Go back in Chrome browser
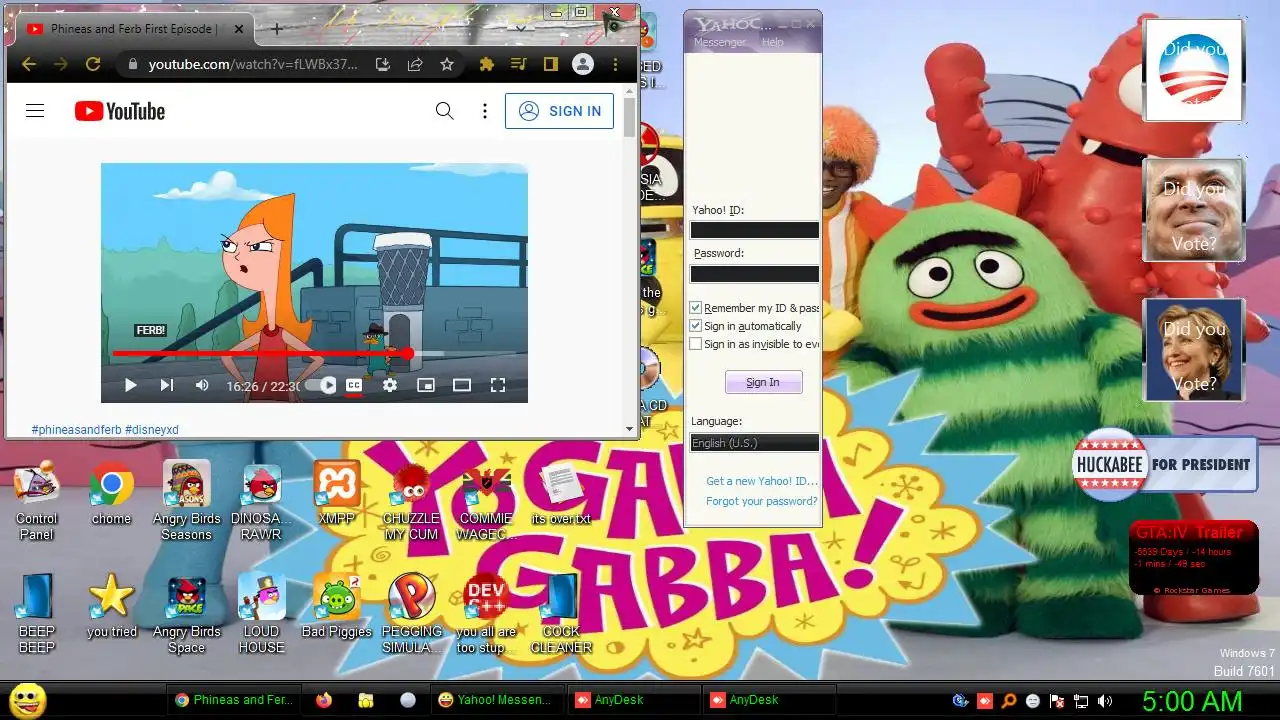The image size is (1280, 720). (28, 64)
